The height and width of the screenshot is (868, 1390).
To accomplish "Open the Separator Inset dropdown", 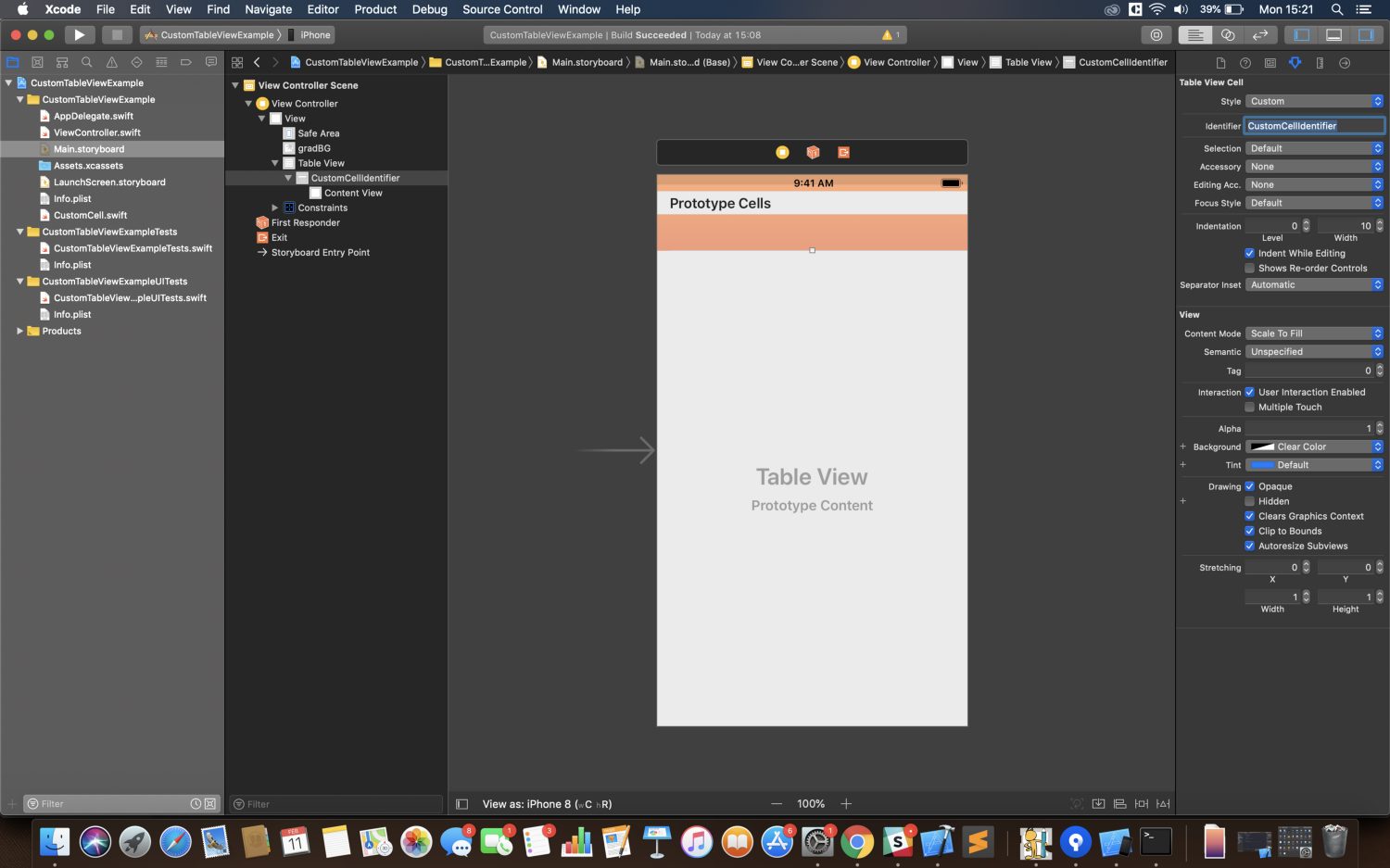I will pyautogui.click(x=1314, y=284).
